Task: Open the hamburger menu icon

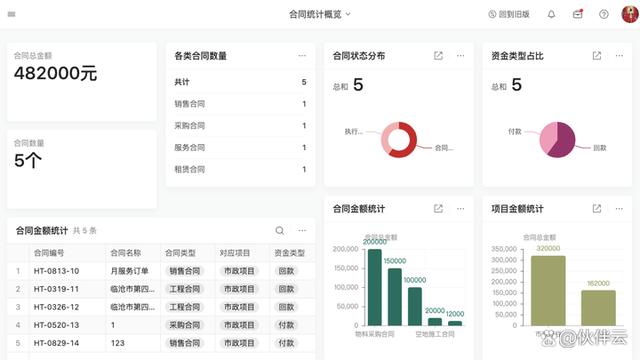Action: coord(11,14)
